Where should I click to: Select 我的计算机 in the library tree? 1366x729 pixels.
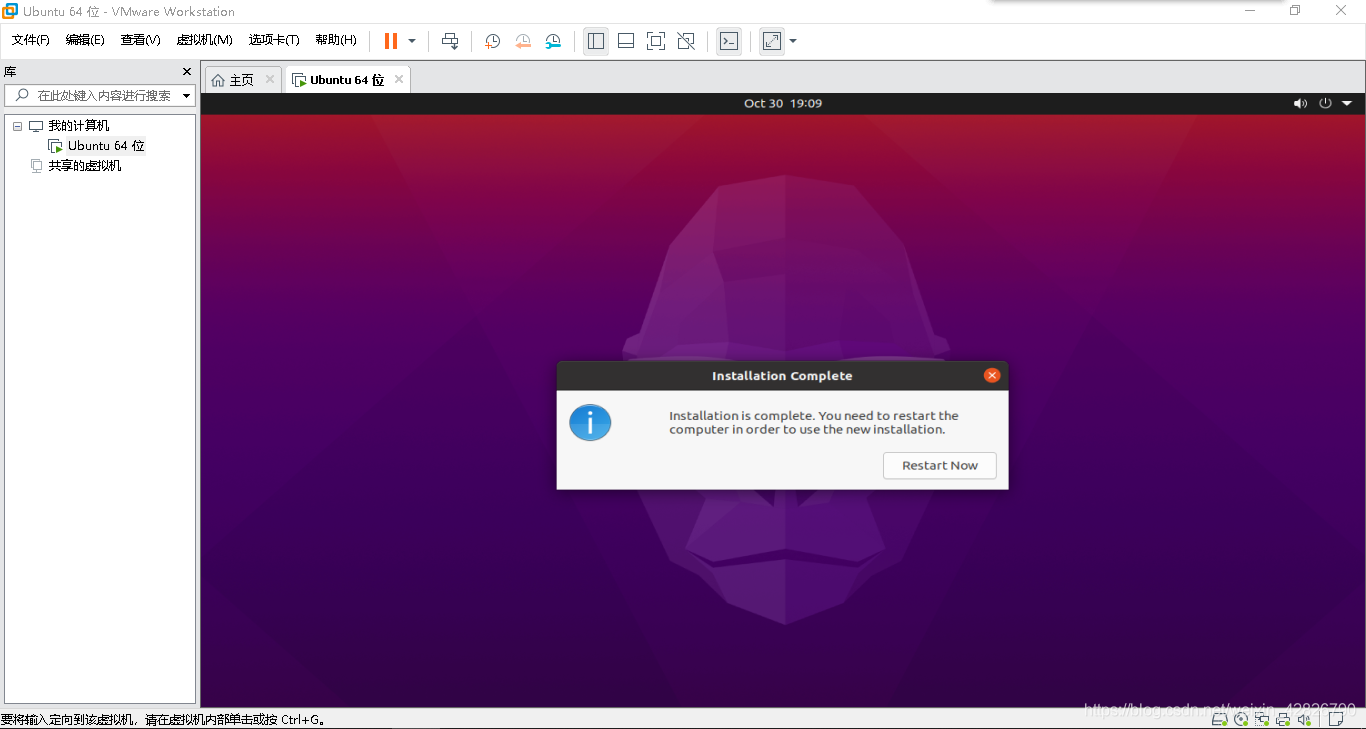[x=79, y=126]
